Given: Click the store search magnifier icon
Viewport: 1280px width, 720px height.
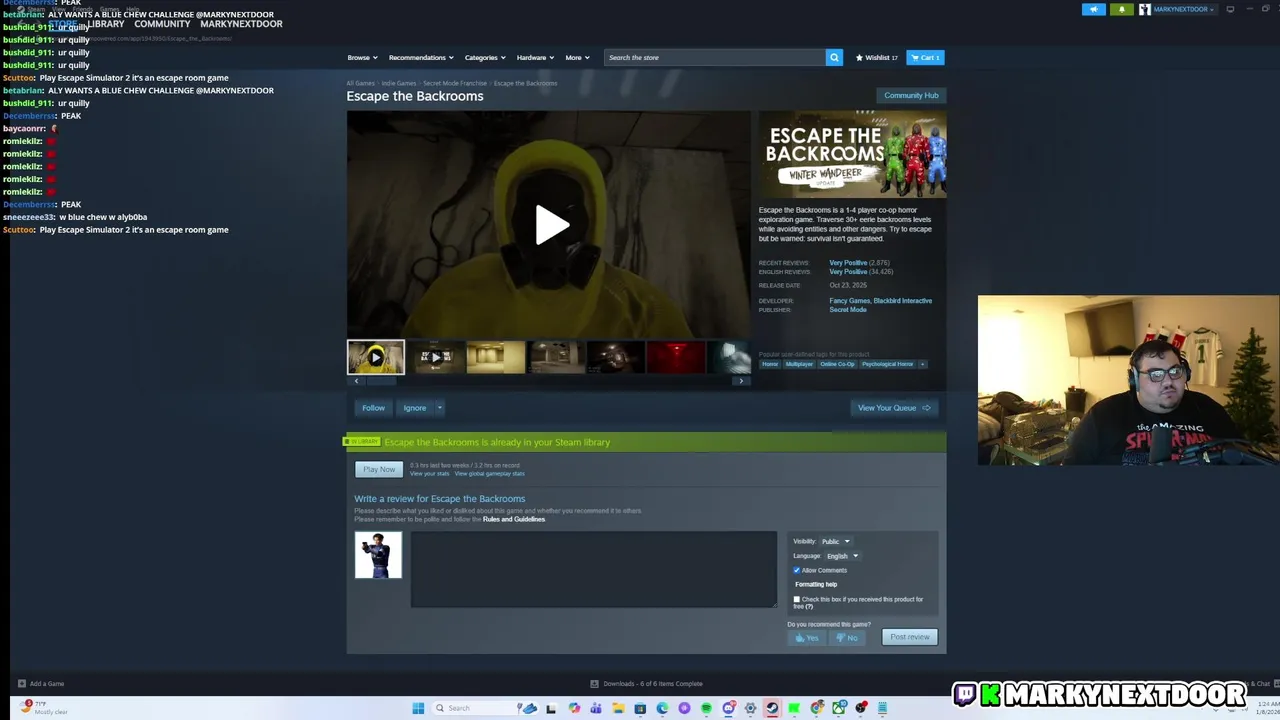Looking at the screenshot, I should [x=834, y=57].
